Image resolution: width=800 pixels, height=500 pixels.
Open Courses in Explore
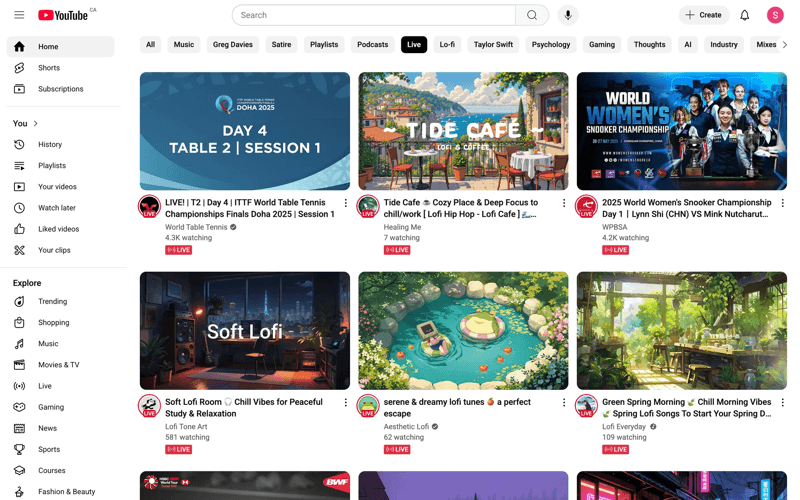[61, 470]
